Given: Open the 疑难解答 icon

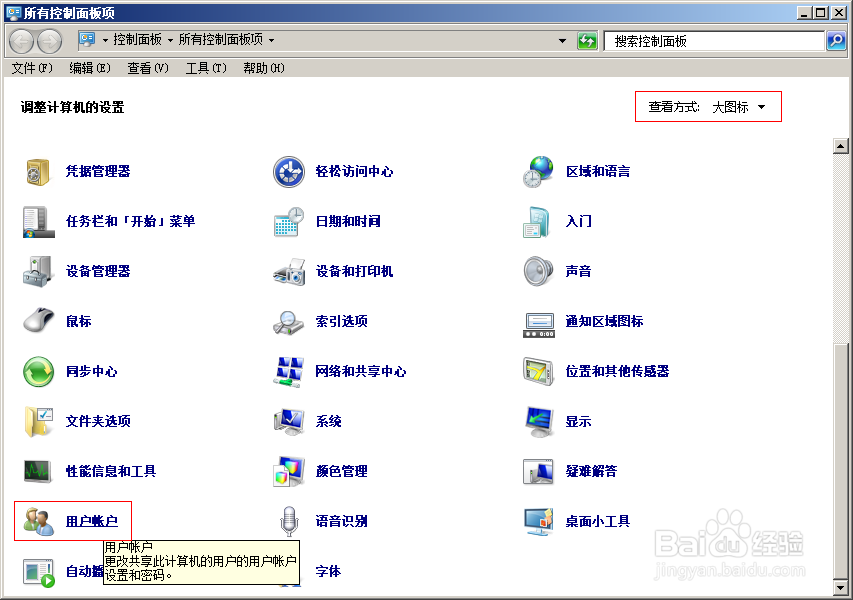Looking at the screenshot, I should pos(539,472).
